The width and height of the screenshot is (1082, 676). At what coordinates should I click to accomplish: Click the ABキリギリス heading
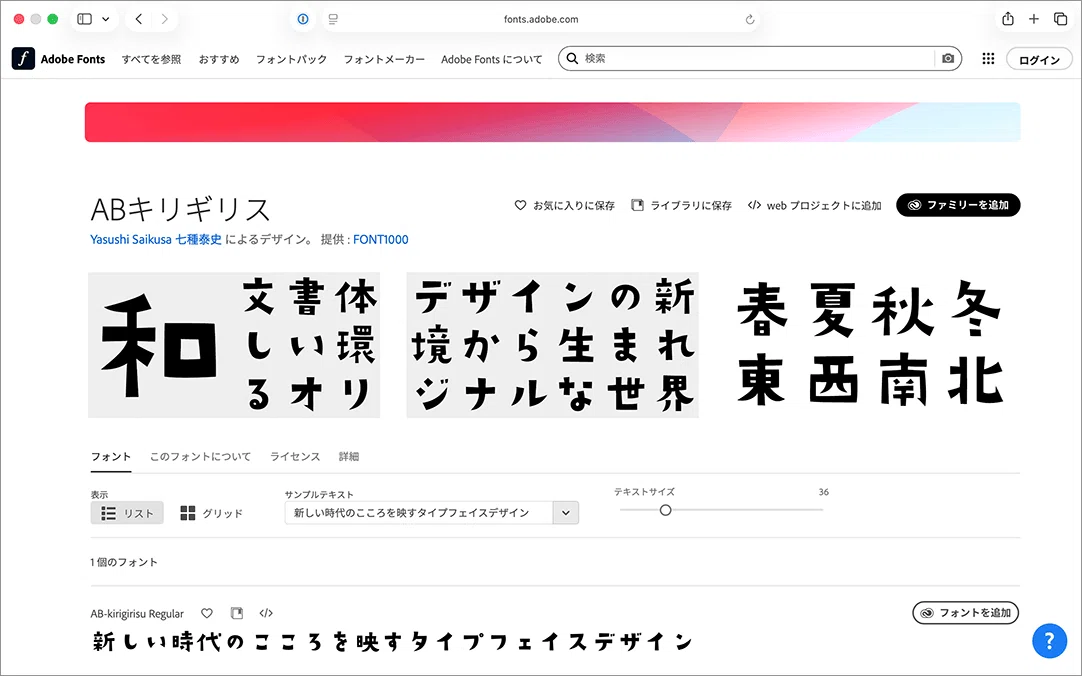coord(180,209)
